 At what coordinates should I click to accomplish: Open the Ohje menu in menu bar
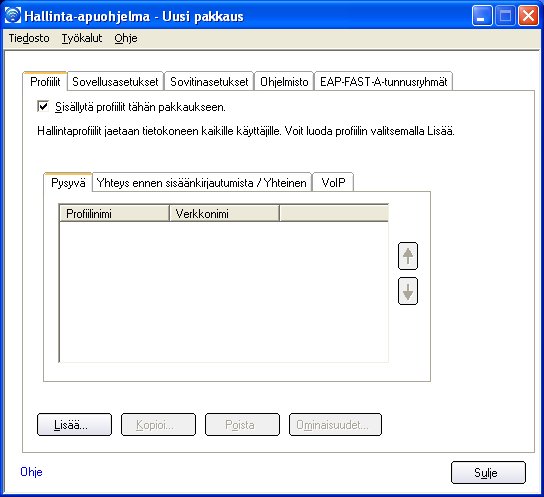coord(126,38)
